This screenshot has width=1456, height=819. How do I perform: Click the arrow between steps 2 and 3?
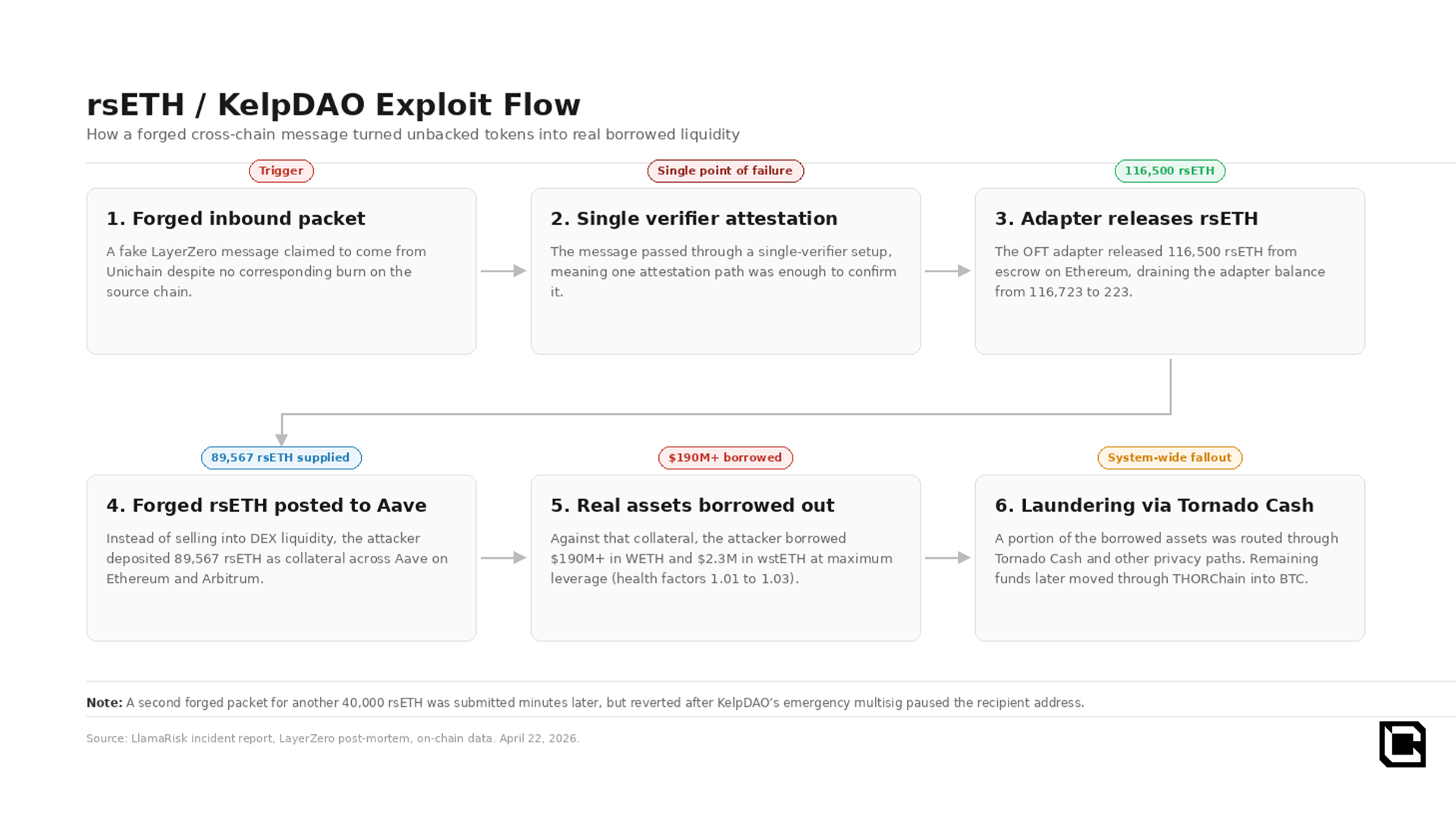pyautogui.click(x=948, y=271)
